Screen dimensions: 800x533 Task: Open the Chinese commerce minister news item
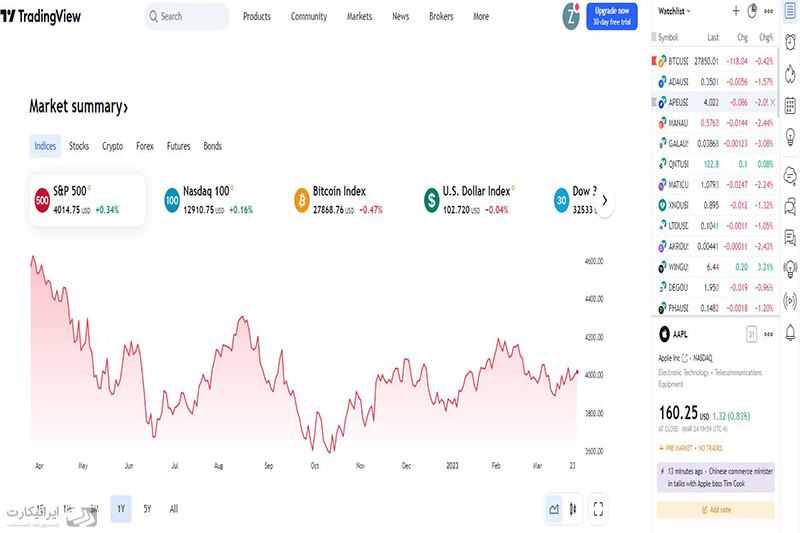point(716,477)
